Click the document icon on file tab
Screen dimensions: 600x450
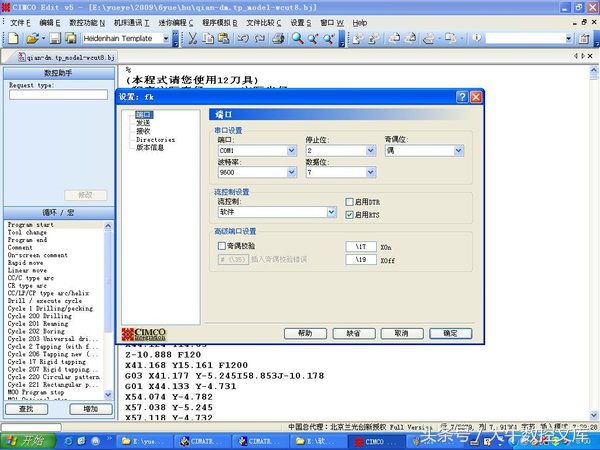coord(22,57)
